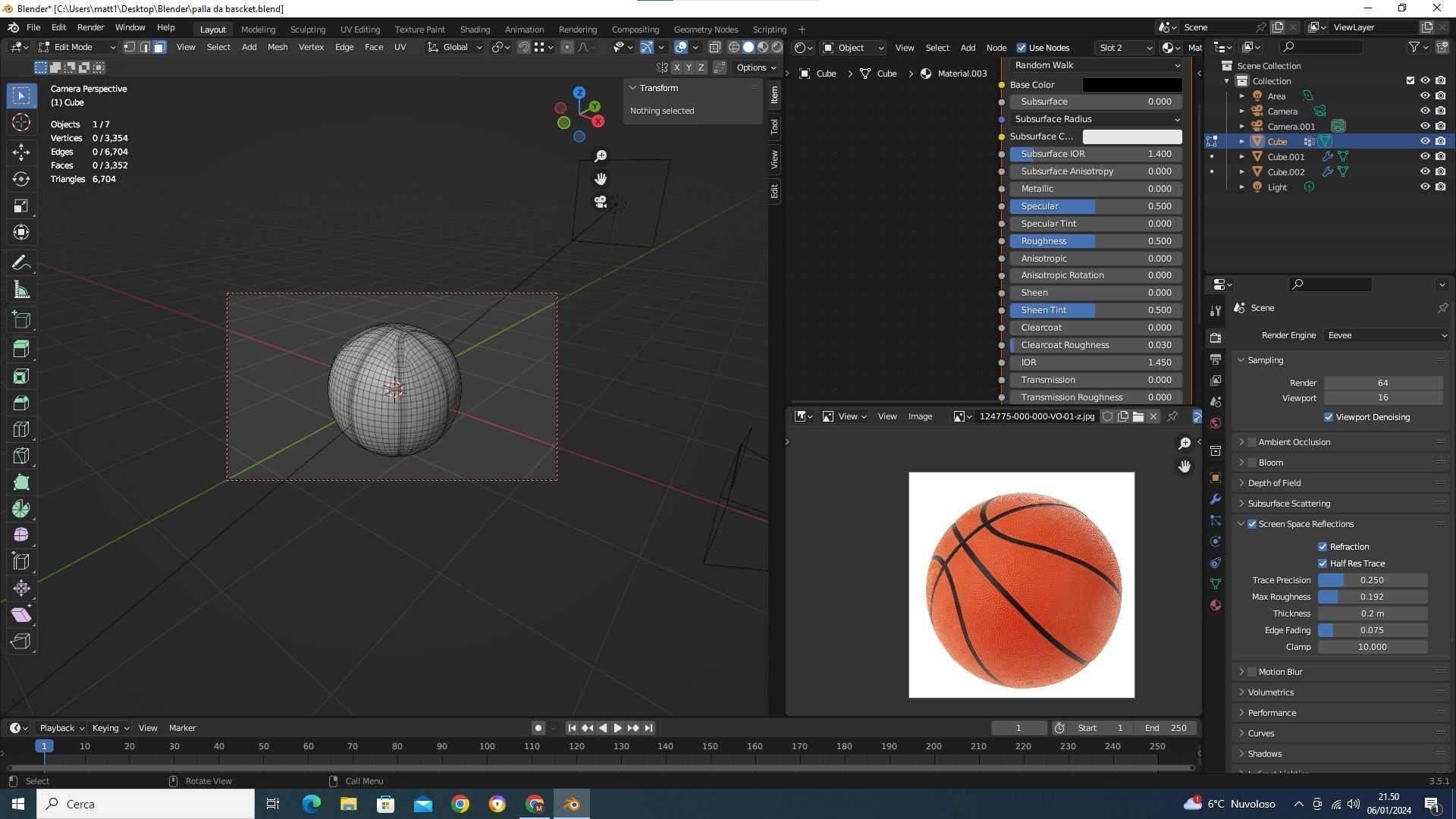The image size is (1456, 819).
Task: Open the Edit Mode dropdown
Action: click(77, 47)
